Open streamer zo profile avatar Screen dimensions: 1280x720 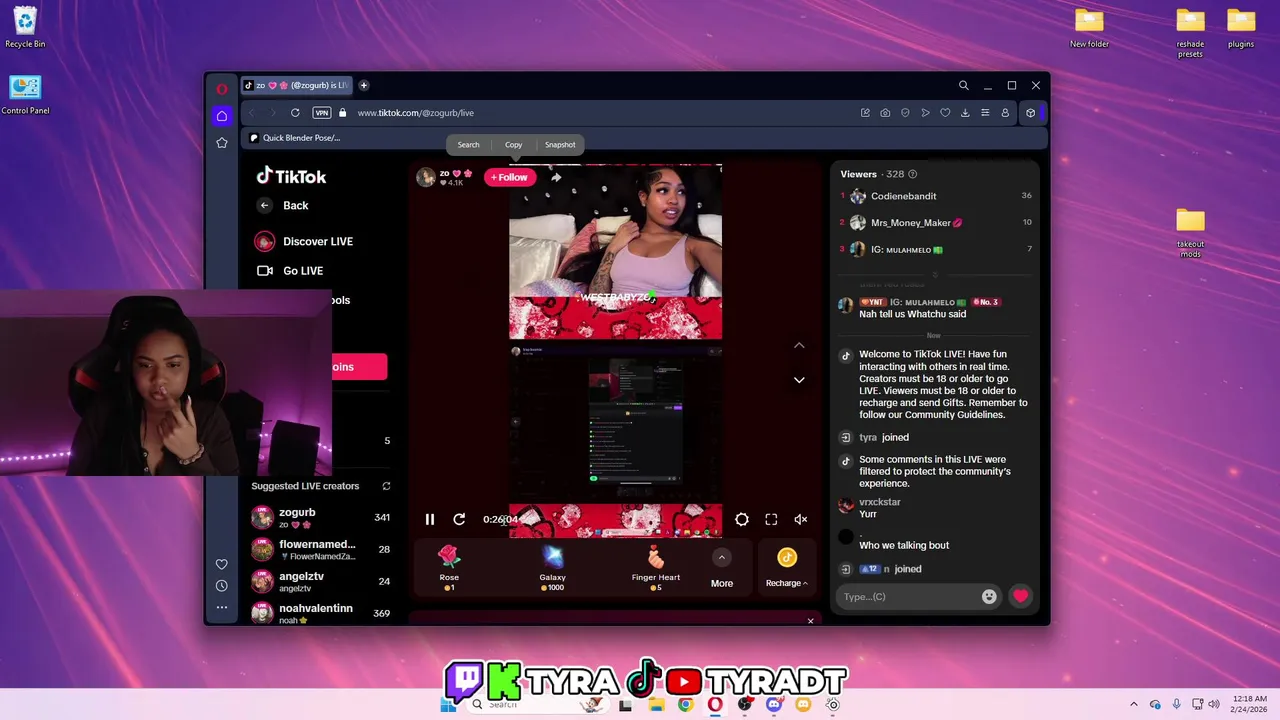(426, 177)
